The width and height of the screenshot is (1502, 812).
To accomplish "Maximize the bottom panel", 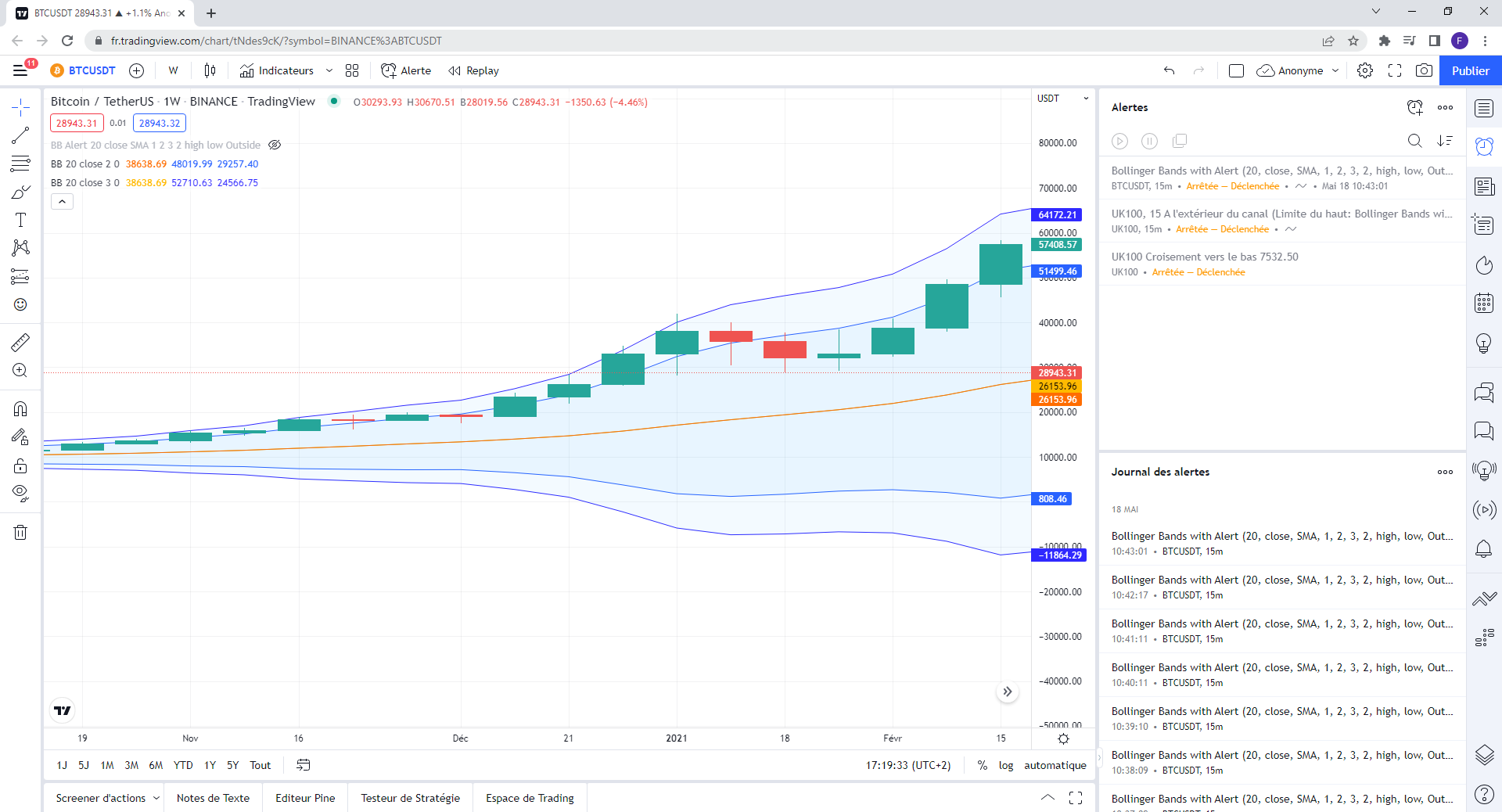I will coord(1076,798).
